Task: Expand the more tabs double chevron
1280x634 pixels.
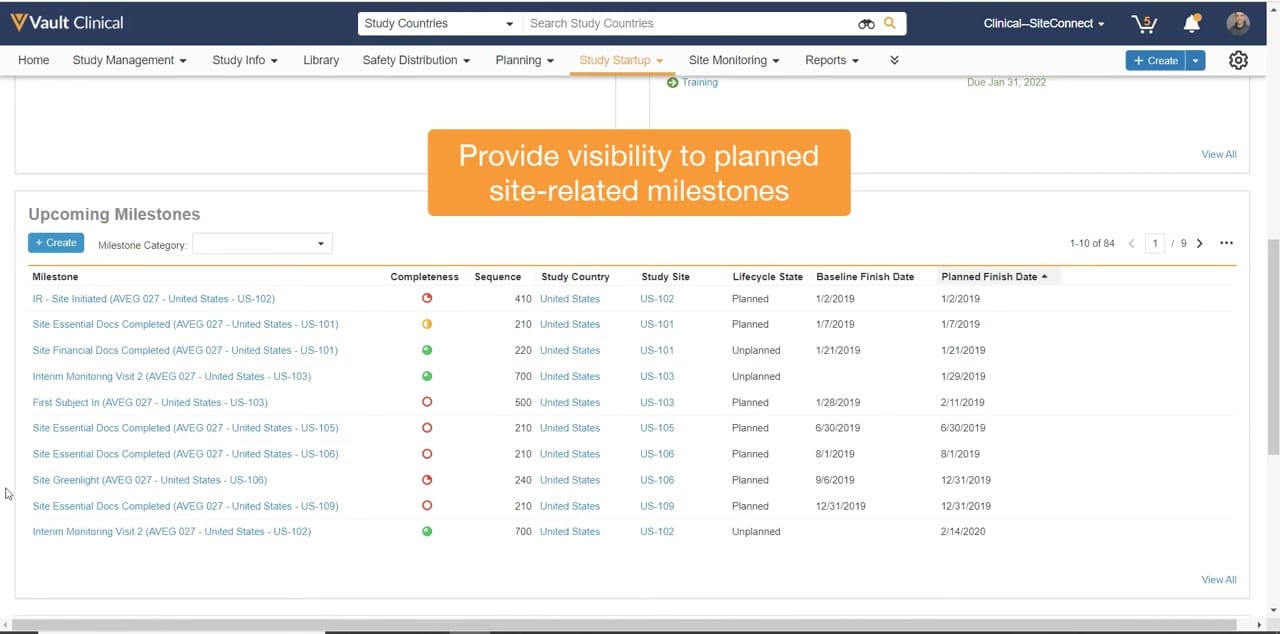Action: [x=894, y=60]
